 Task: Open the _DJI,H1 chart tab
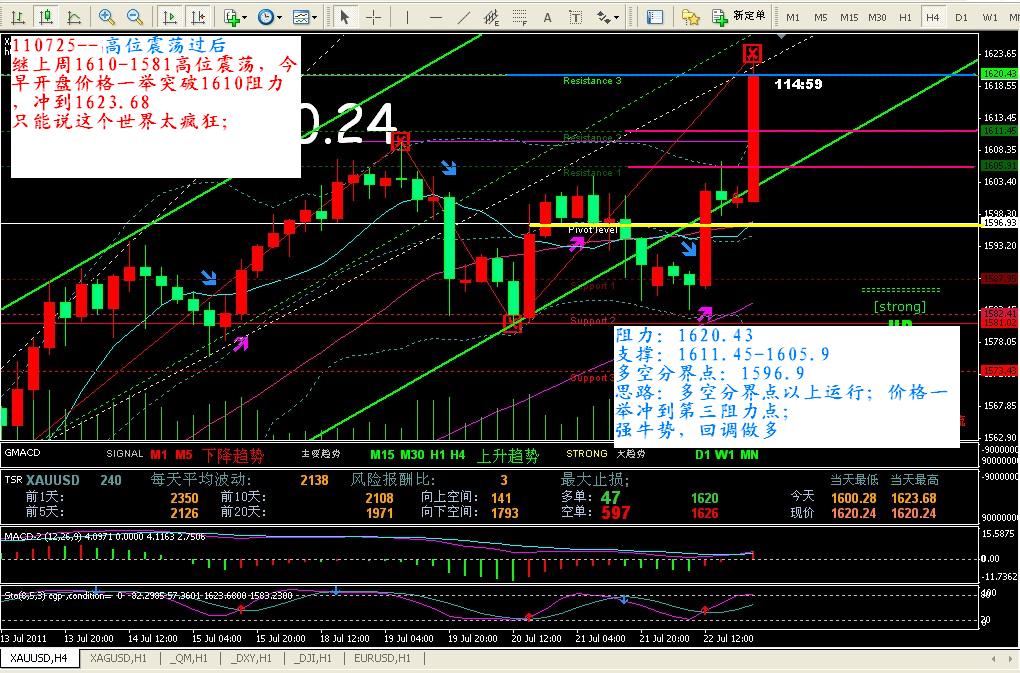(x=313, y=658)
